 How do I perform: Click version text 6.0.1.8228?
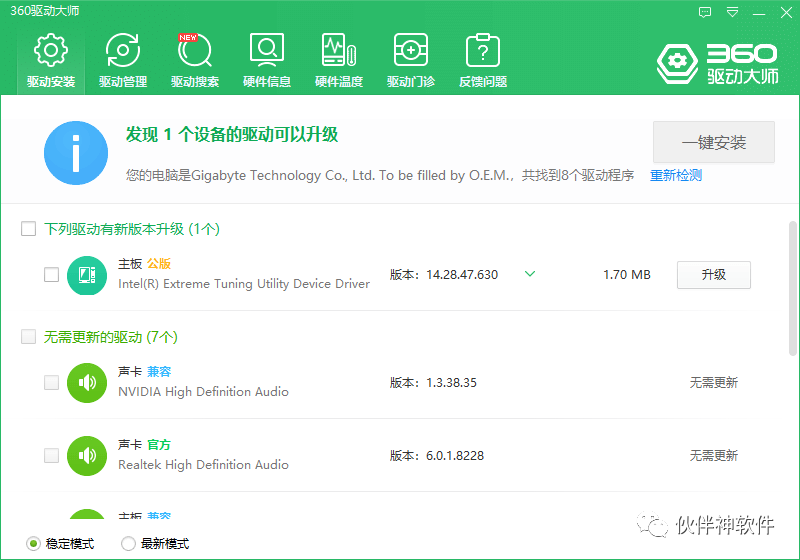(455, 456)
